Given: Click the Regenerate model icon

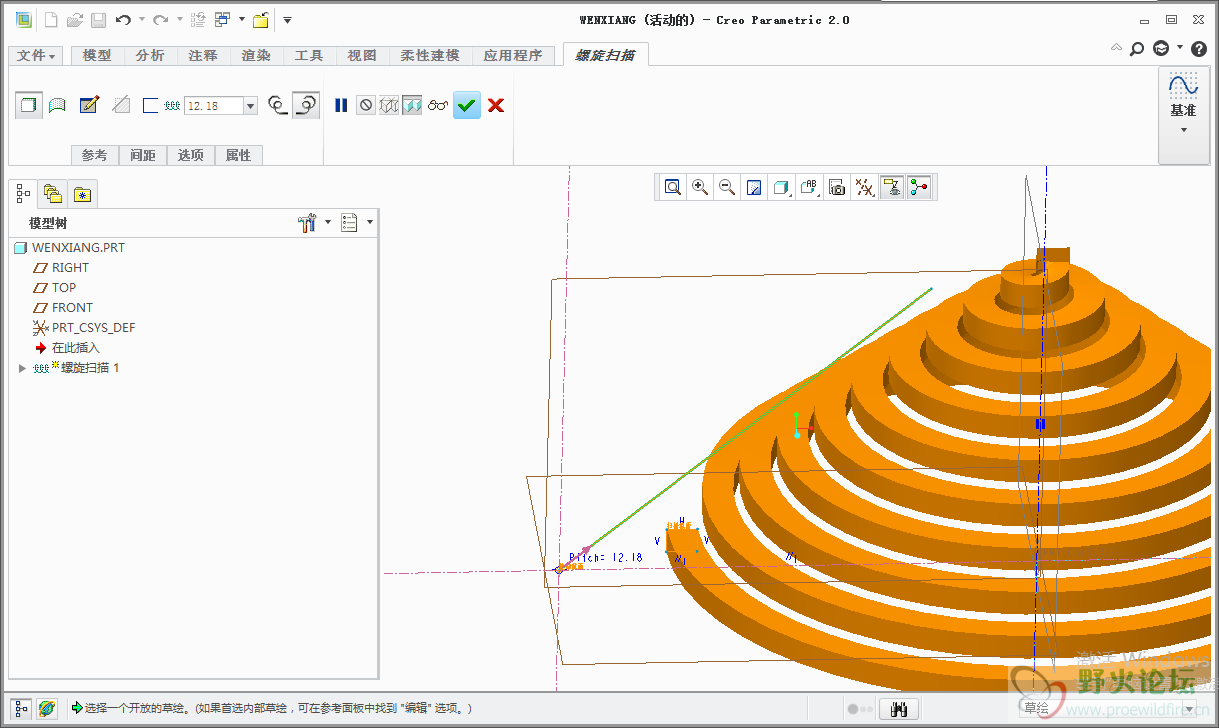Looking at the screenshot, I should (x=198, y=20).
